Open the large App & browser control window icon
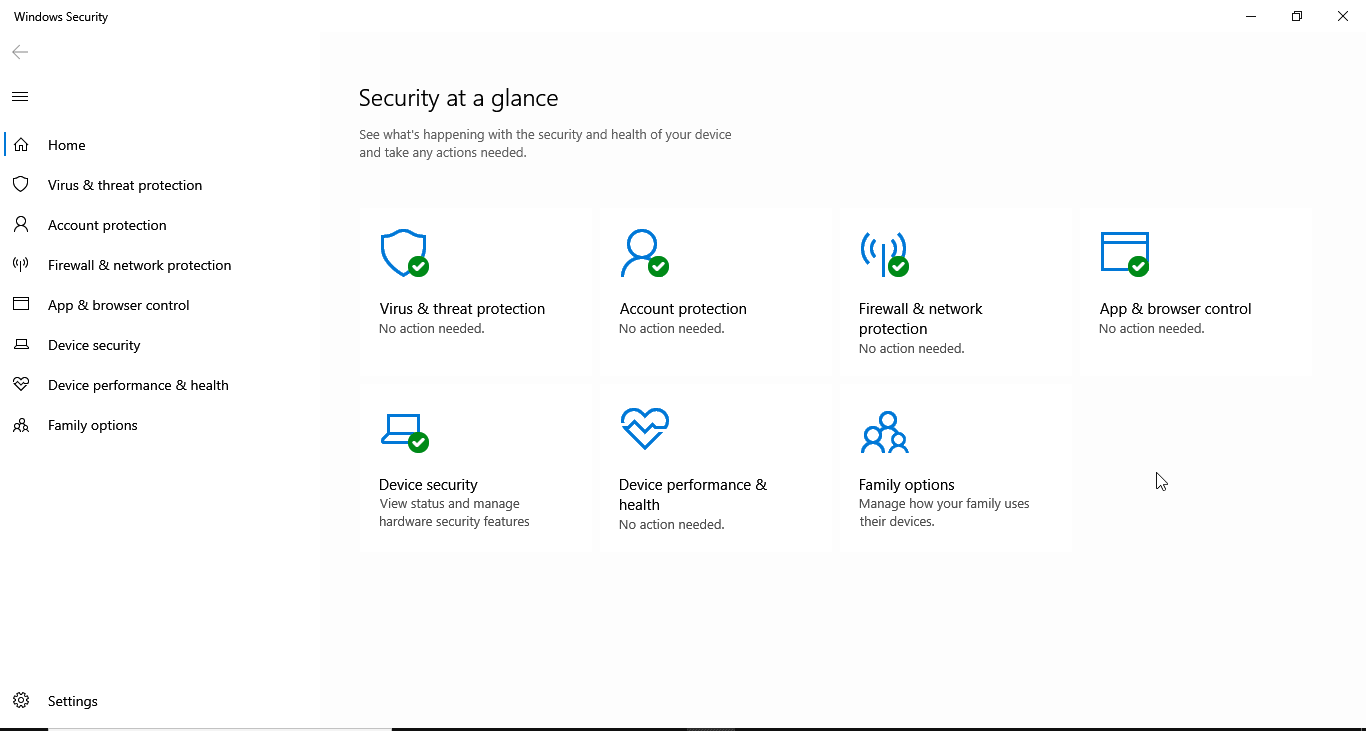Viewport: 1366px width, 731px height. click(1125, 254)
